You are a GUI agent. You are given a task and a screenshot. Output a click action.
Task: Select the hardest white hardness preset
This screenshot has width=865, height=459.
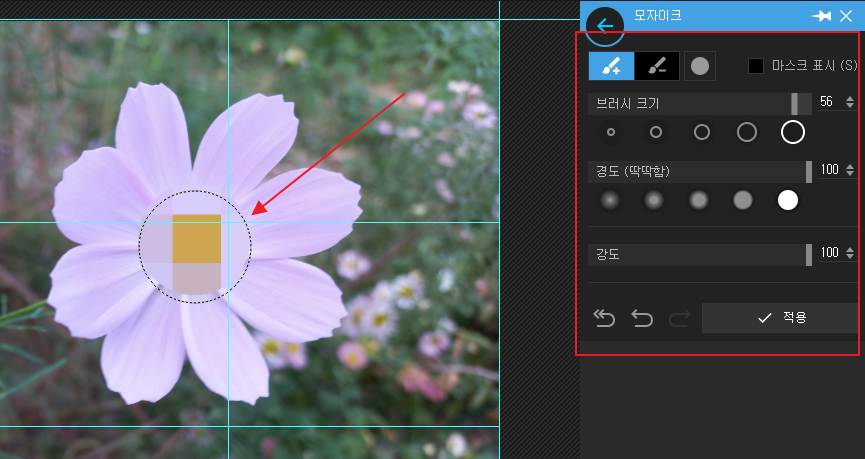788,200
